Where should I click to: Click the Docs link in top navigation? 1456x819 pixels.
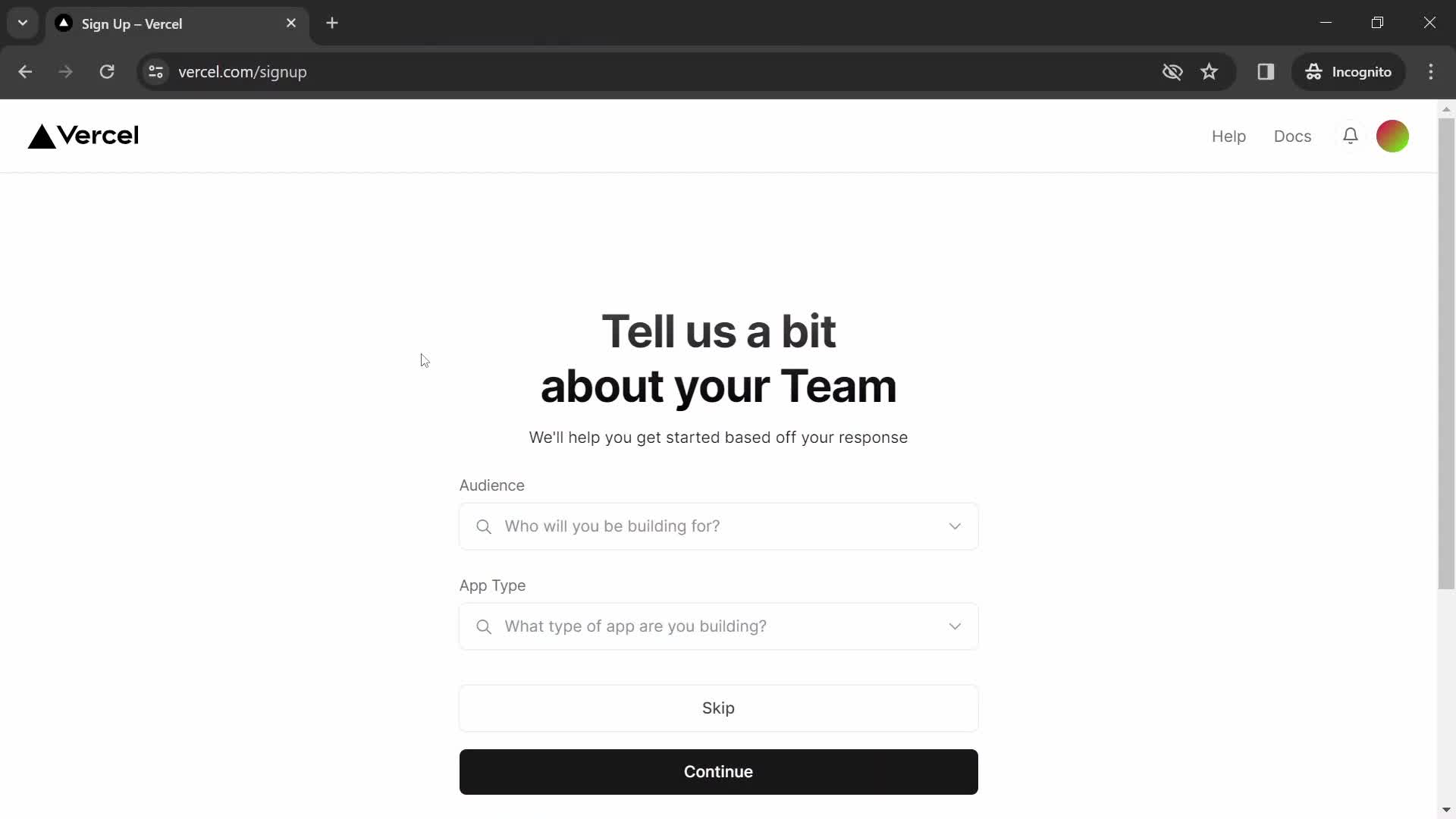(1293, 135)
